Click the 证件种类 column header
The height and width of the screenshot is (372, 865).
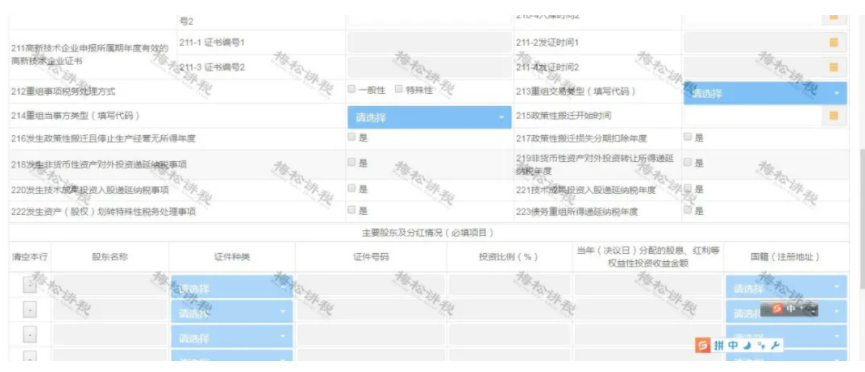pos(232,257)
